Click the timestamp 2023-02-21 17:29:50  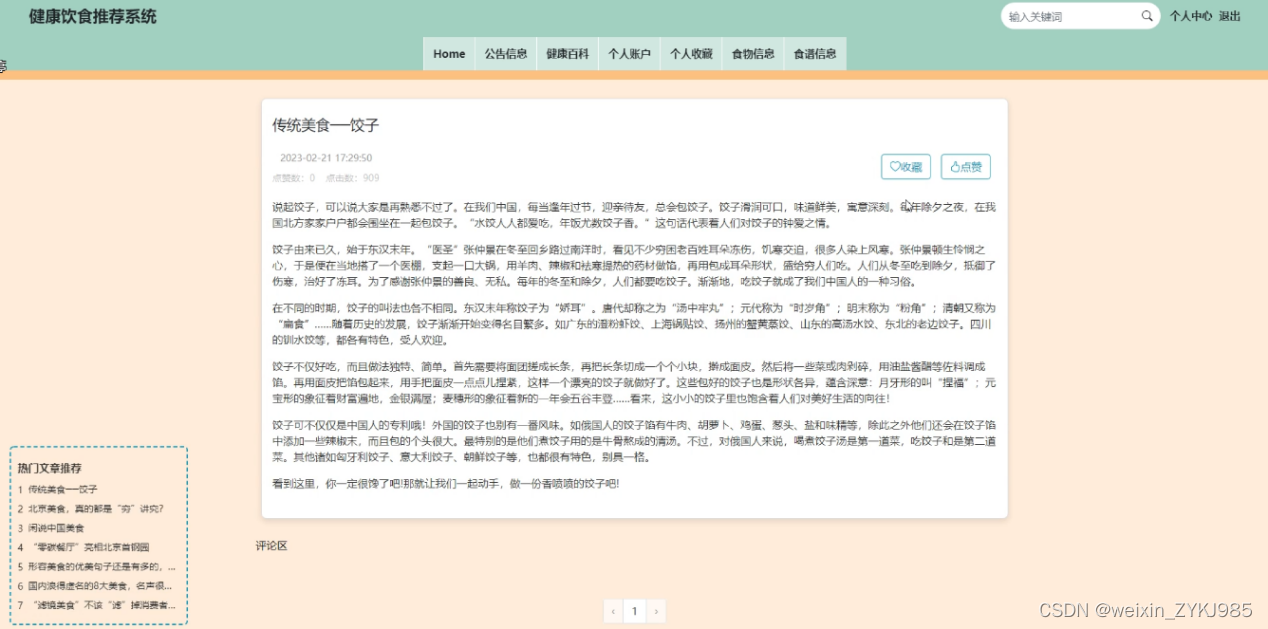[x=326, y=158]
